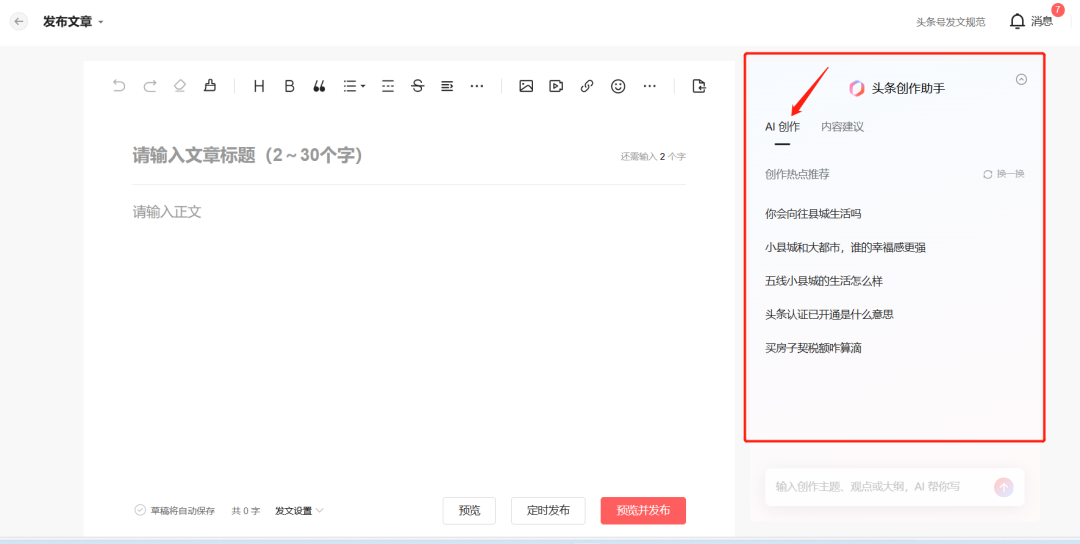Click the 预览并发布 button
The height and width of the screenshot is (544, 1080).
coord(643,511)
